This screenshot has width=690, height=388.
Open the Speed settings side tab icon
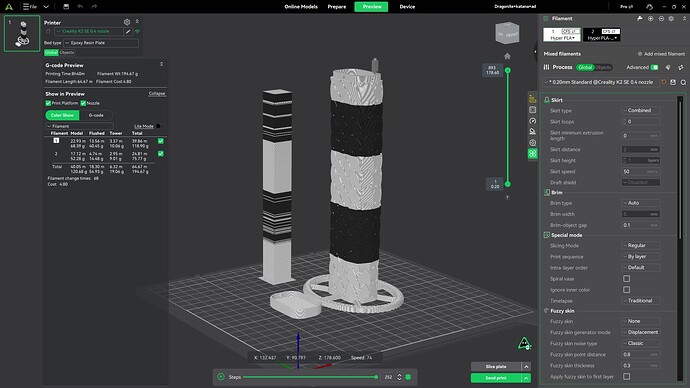click(x=532, y=121)
